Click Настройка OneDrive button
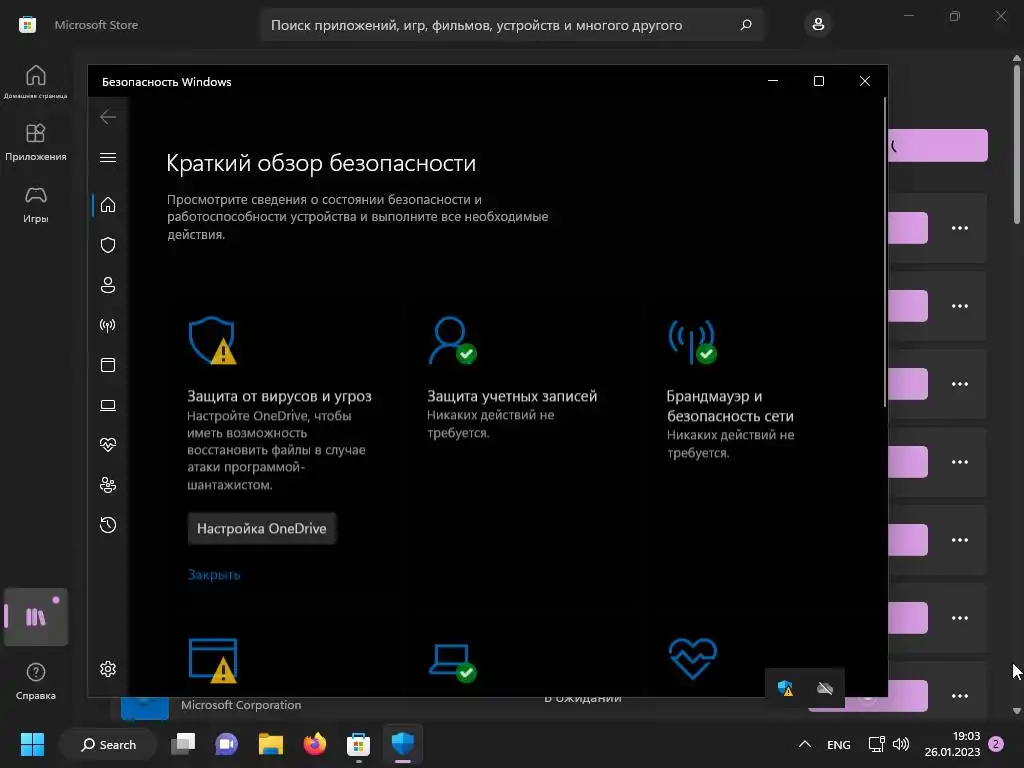The height and width of the screenshot is (768, 1024). pyautogui.click(x=261, y=528)
